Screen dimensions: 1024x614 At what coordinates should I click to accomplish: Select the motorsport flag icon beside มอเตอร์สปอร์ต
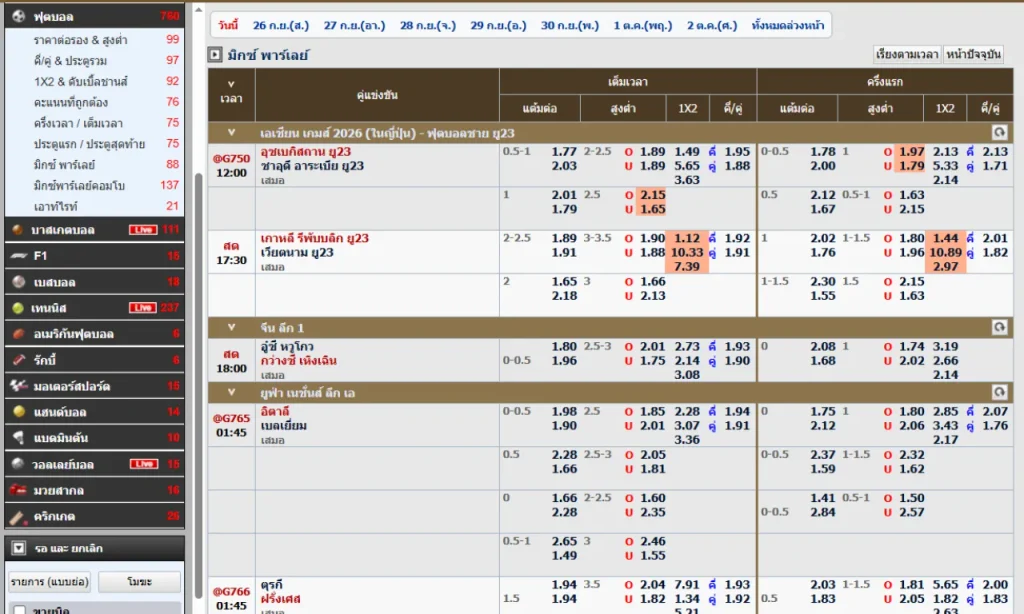(18, 386)
